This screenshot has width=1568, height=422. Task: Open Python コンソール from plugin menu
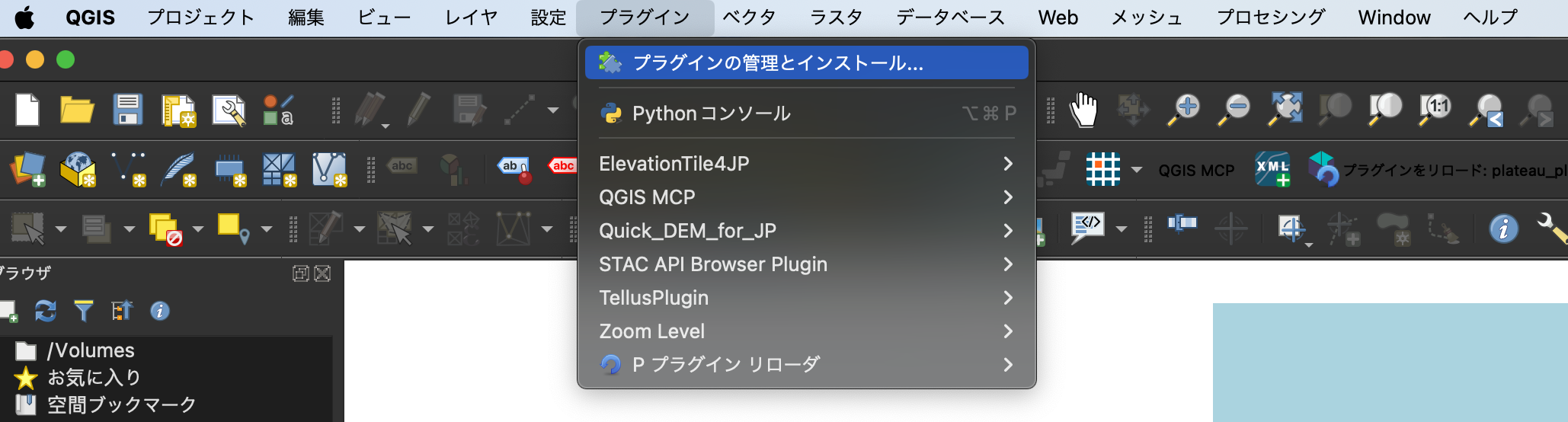click(806, 113)
